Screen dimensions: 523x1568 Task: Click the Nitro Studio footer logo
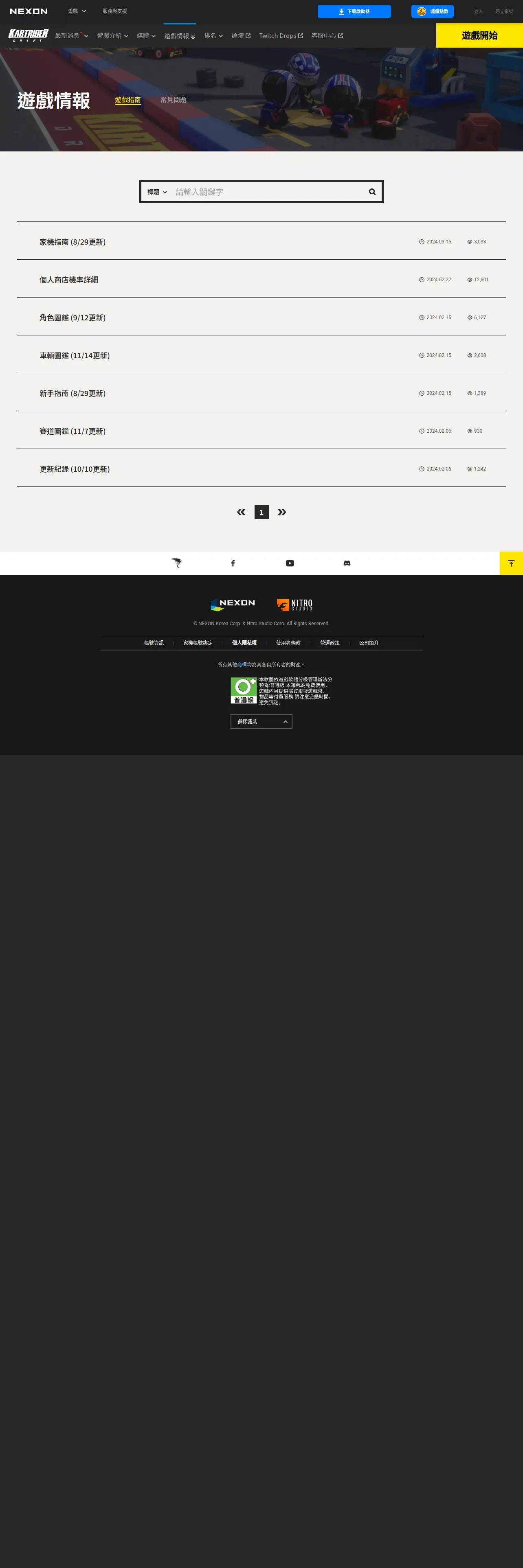click(x=294, y=604)
